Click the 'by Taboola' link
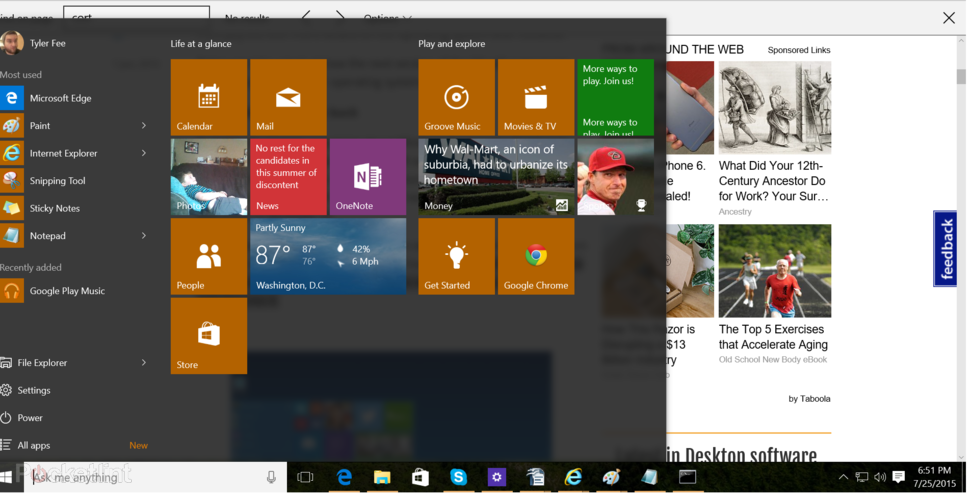 click(809, 399)
